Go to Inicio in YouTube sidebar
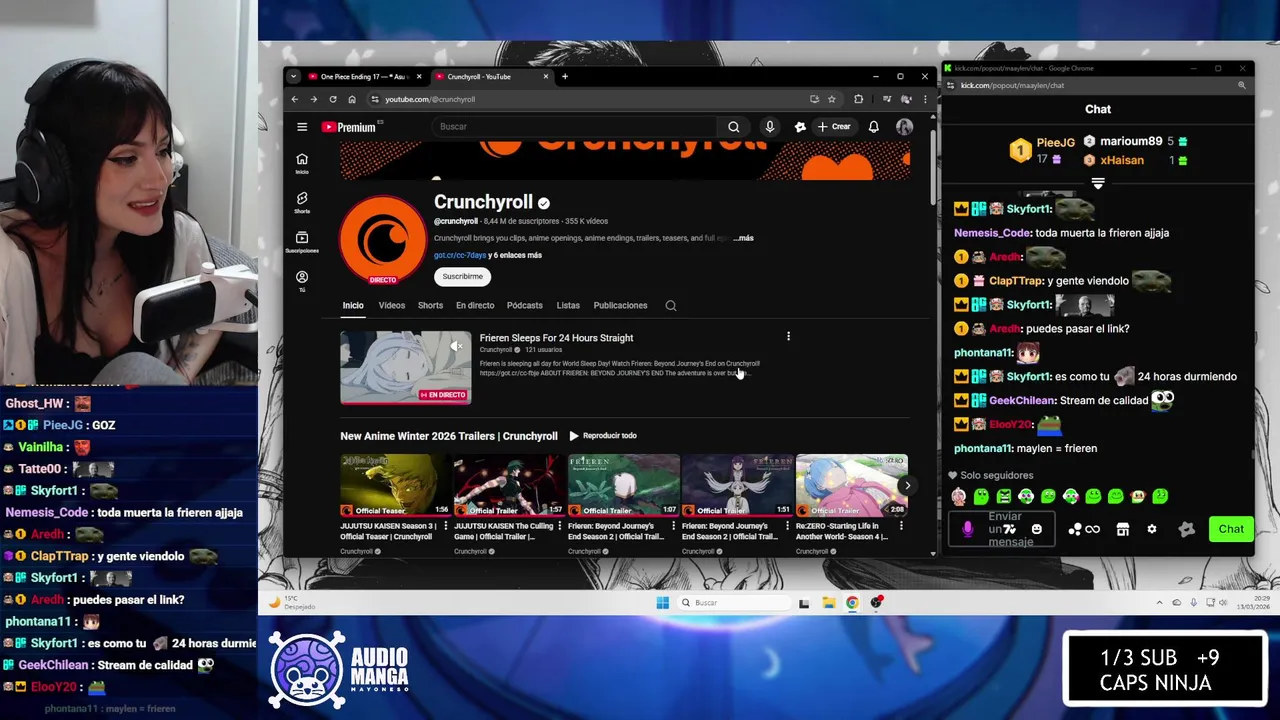The image size is (1280, 720). [302, 163]
